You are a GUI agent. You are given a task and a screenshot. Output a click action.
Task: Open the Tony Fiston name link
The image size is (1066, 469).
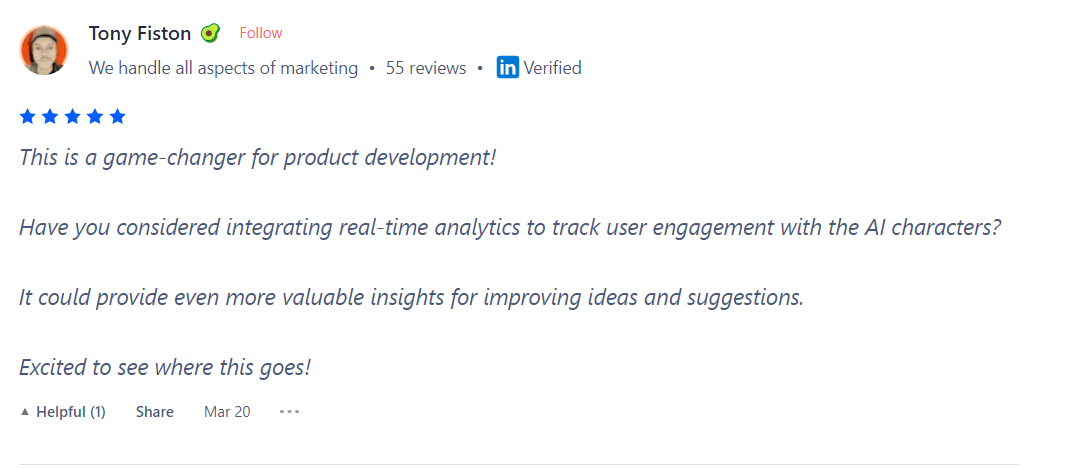tap(140, 33)
